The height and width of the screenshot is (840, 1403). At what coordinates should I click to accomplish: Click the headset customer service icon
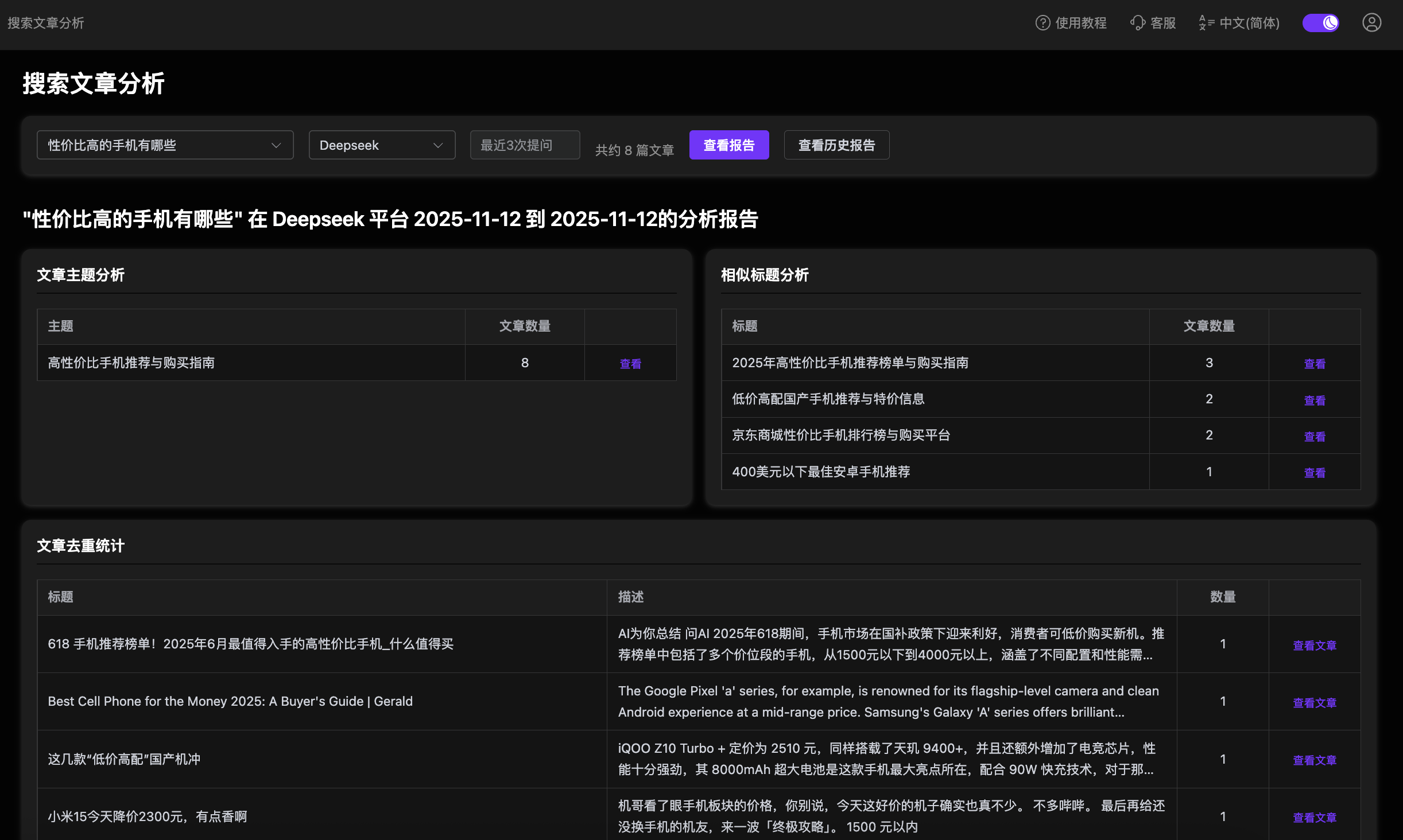point(1138,23)
